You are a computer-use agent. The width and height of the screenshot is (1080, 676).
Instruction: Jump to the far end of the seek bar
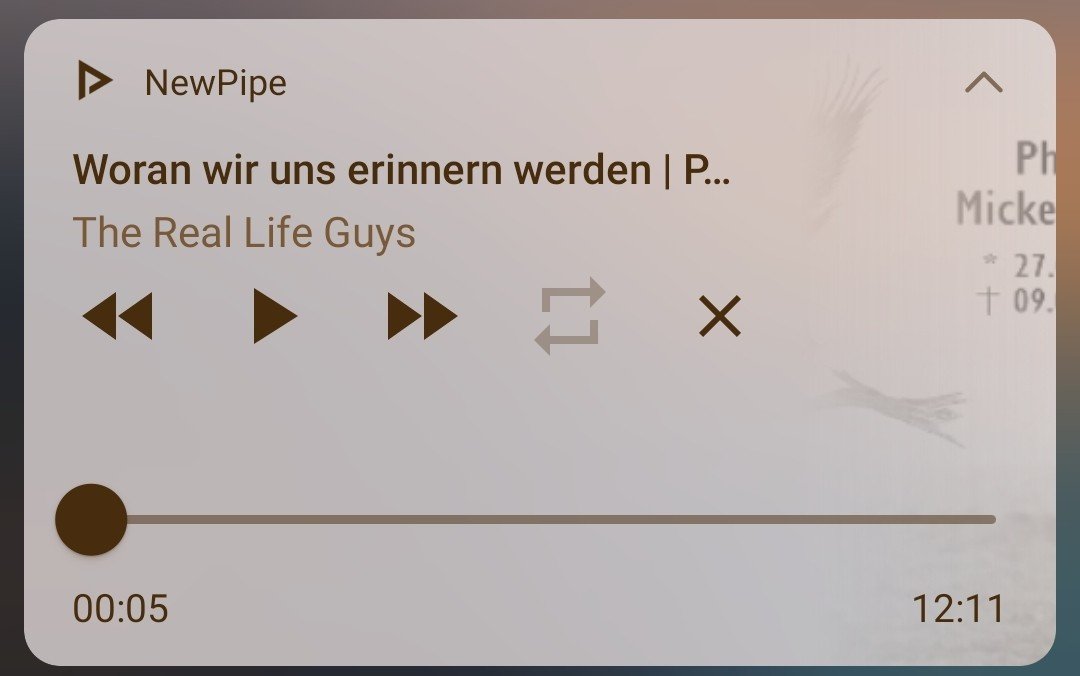(x=990, y=520)
